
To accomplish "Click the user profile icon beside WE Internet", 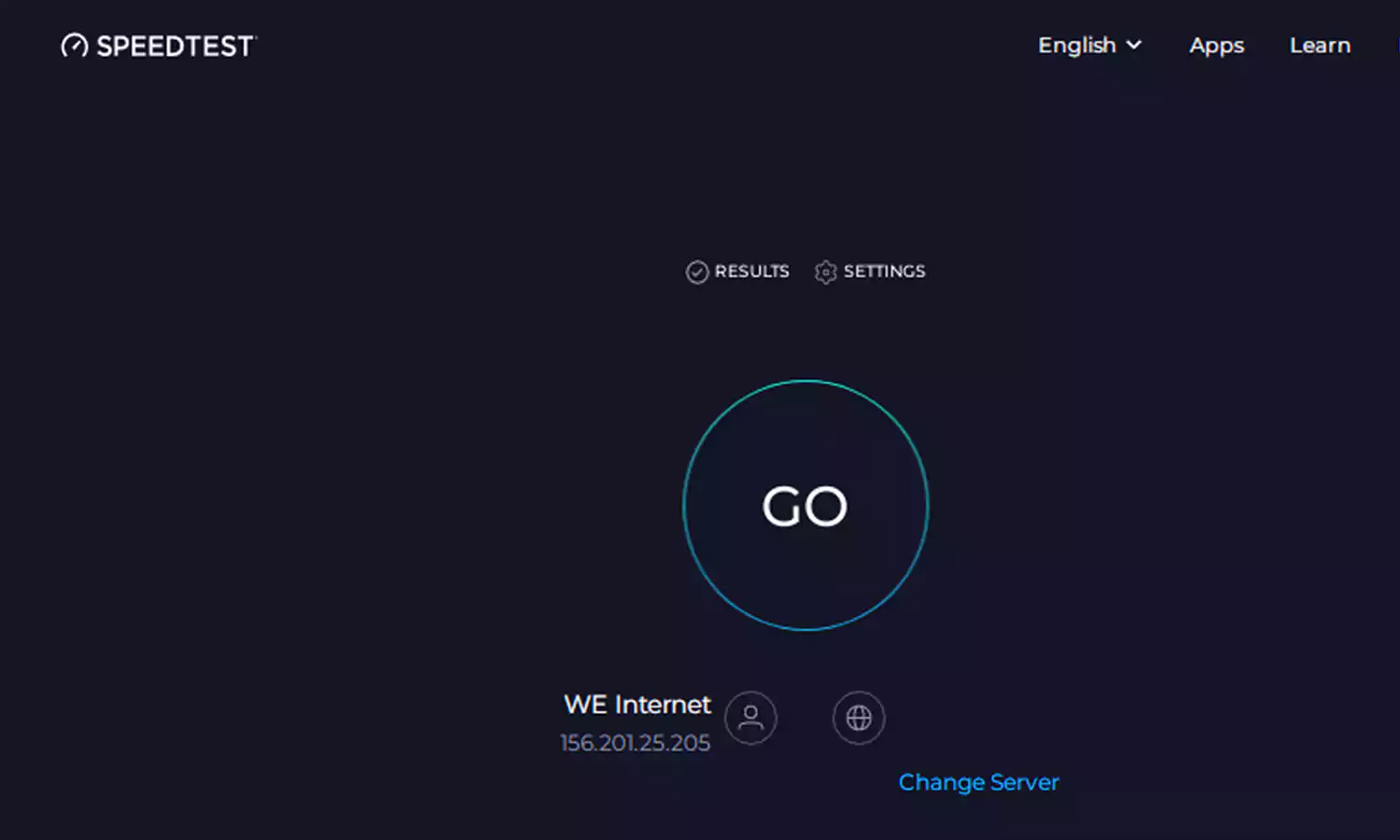I will pyautogui.click(x=750, y=718).
